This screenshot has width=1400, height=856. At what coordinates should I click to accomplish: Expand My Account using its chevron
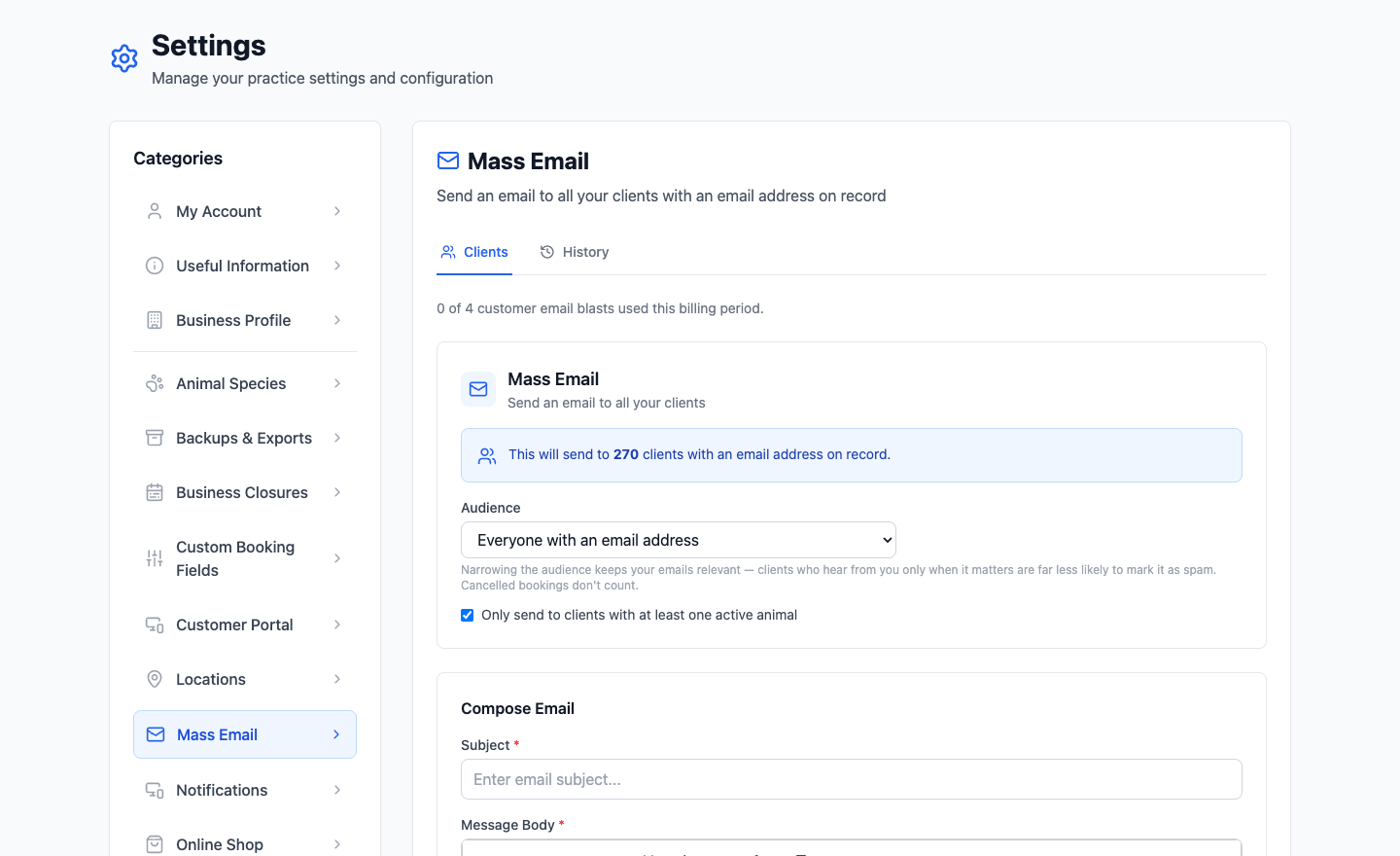pos(337,211)
